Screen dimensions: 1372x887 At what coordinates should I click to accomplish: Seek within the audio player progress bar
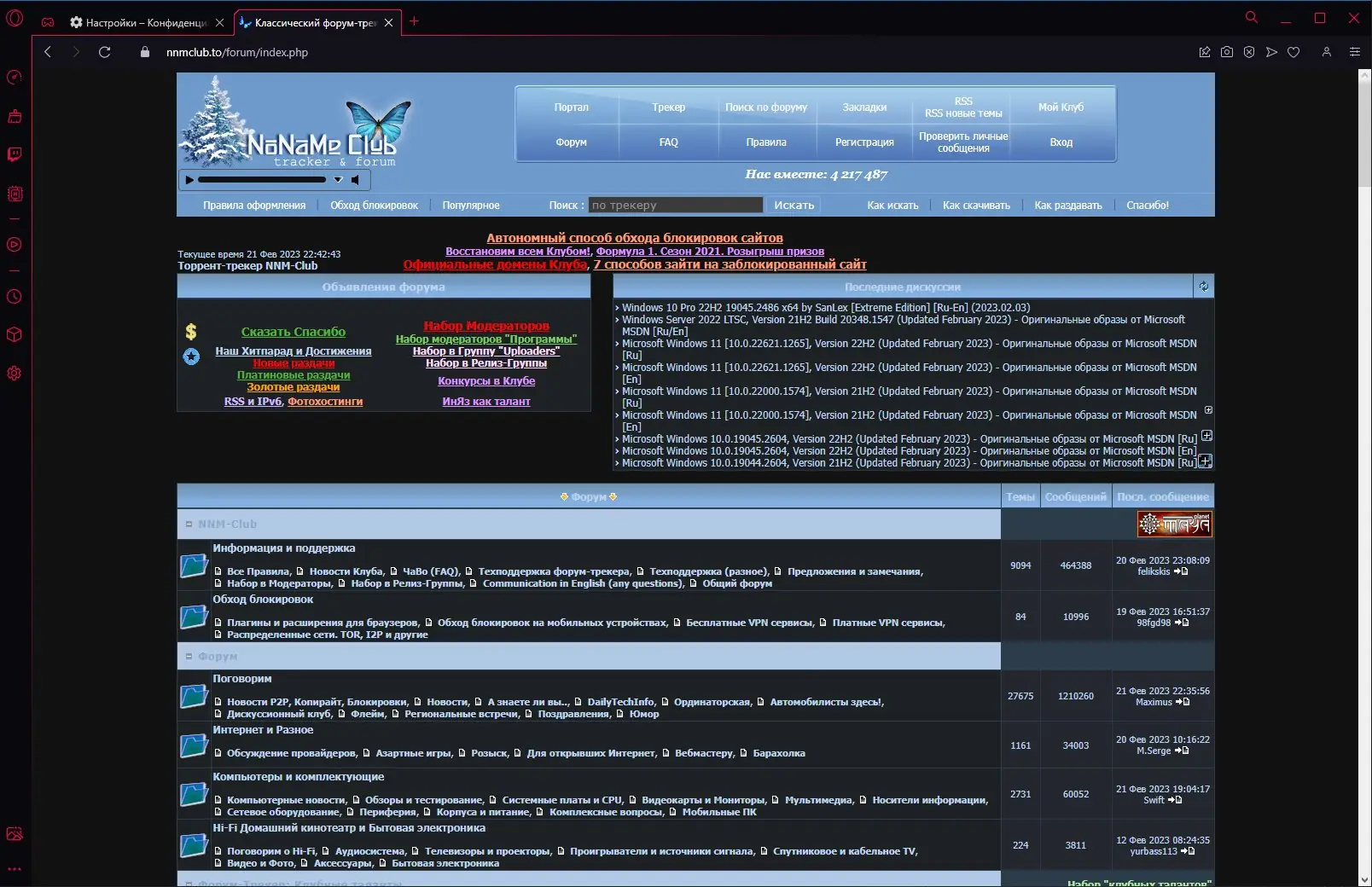click(x=262, y=180)
